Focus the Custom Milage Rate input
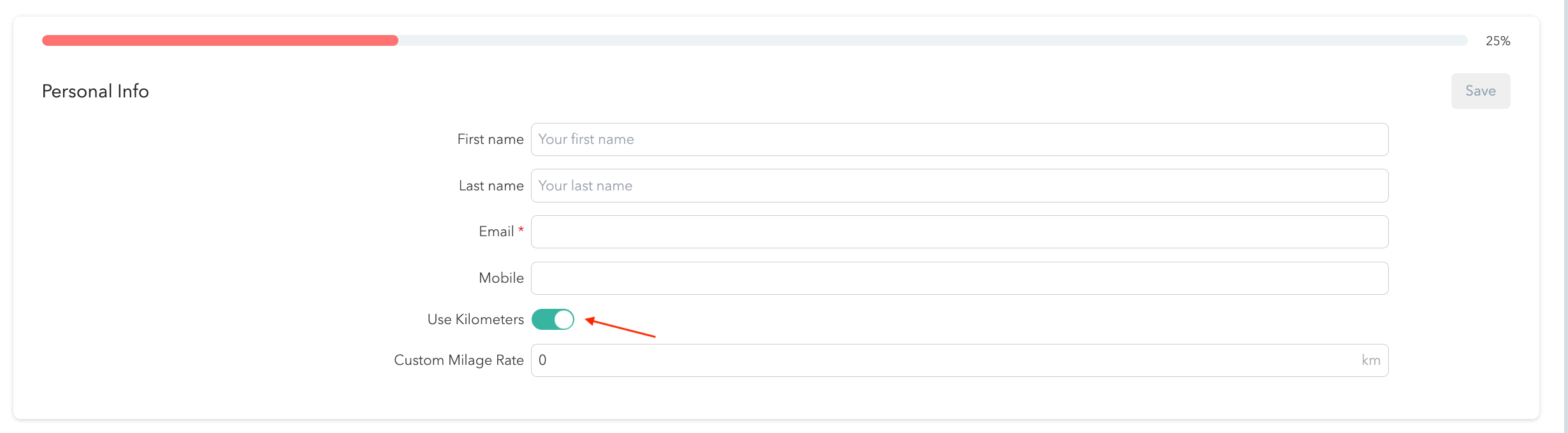This screenshot has height=433, width=1568. (x=943, y=360)
